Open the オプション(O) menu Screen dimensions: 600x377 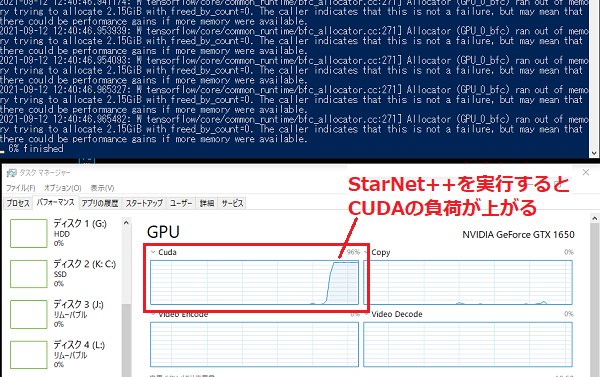(62, 188)
